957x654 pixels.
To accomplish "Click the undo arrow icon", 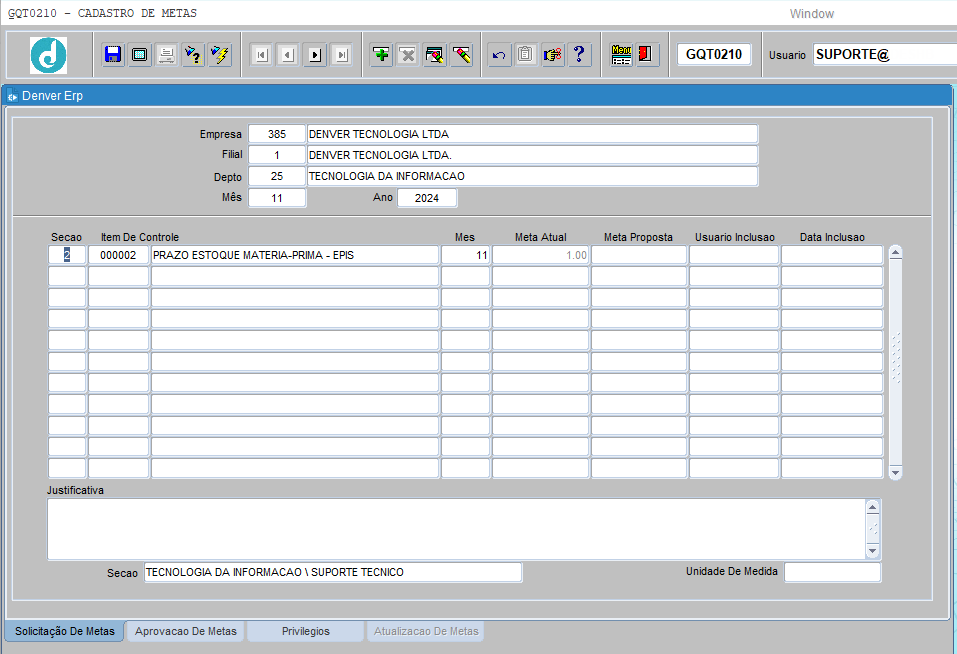I will coord(499,55).
